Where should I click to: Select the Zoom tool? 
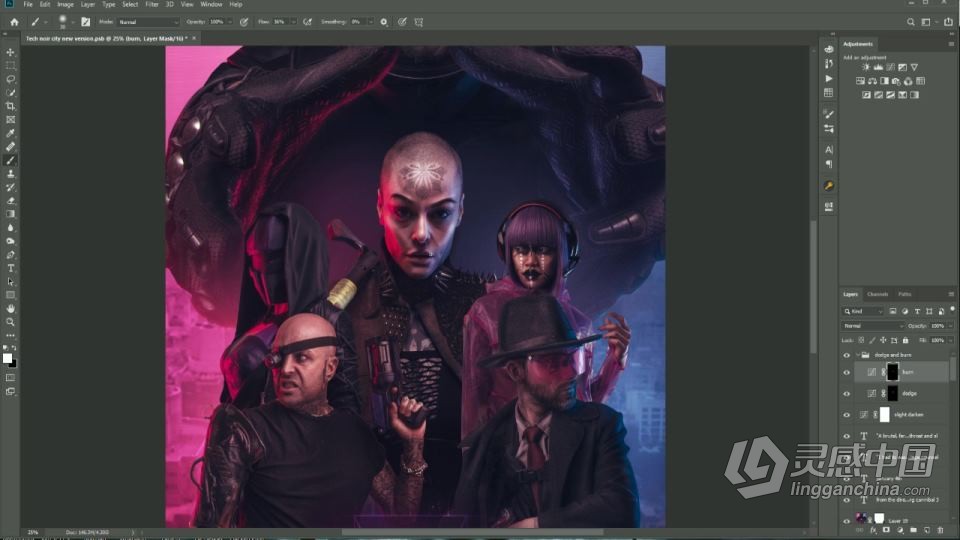point(10,322)
